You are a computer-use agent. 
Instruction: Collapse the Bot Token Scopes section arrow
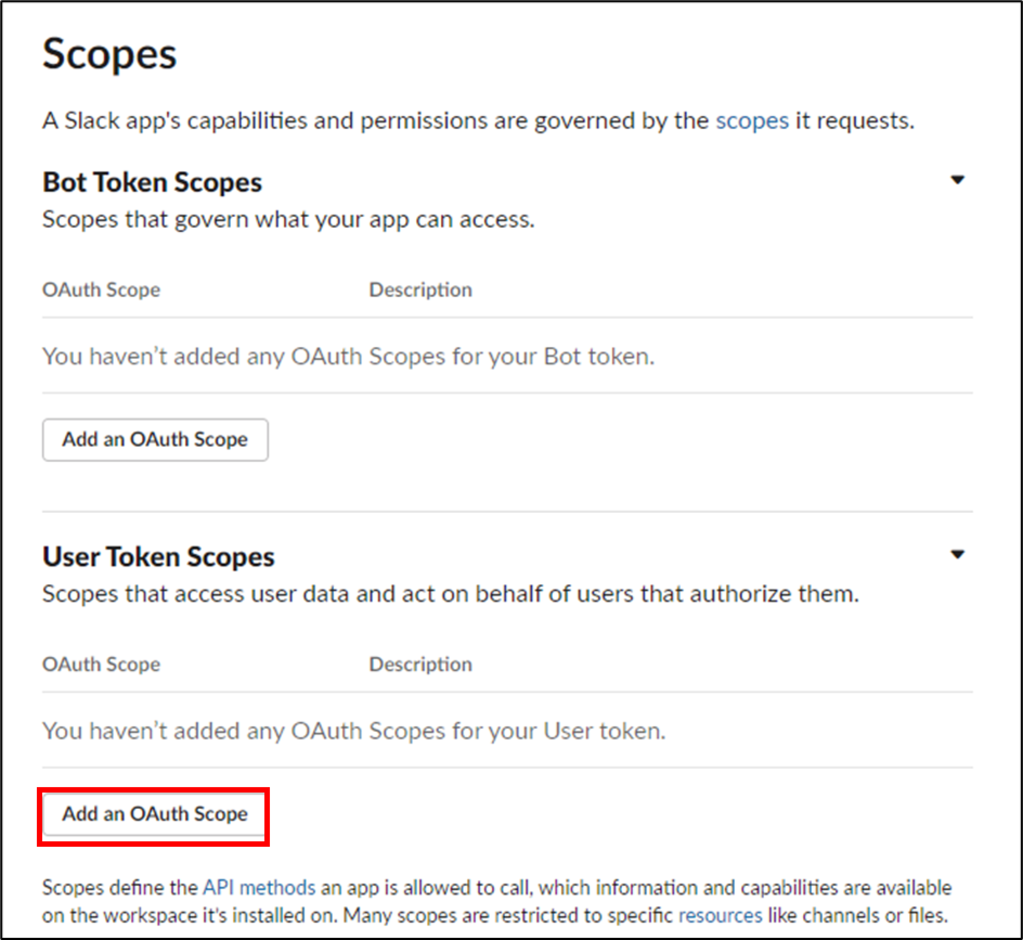[x=957, y=180]
